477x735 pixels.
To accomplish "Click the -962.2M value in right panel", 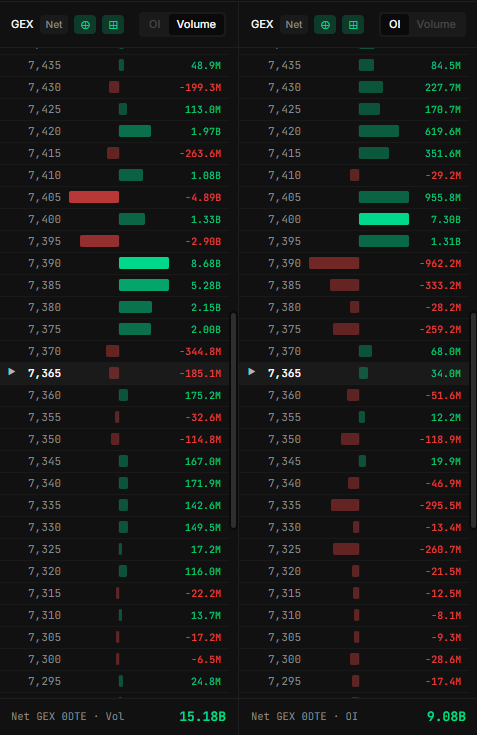I will click(x=440, y=263).
